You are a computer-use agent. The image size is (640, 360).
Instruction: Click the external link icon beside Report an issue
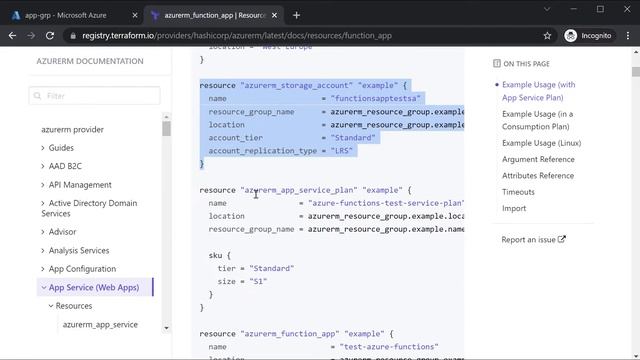562,239
